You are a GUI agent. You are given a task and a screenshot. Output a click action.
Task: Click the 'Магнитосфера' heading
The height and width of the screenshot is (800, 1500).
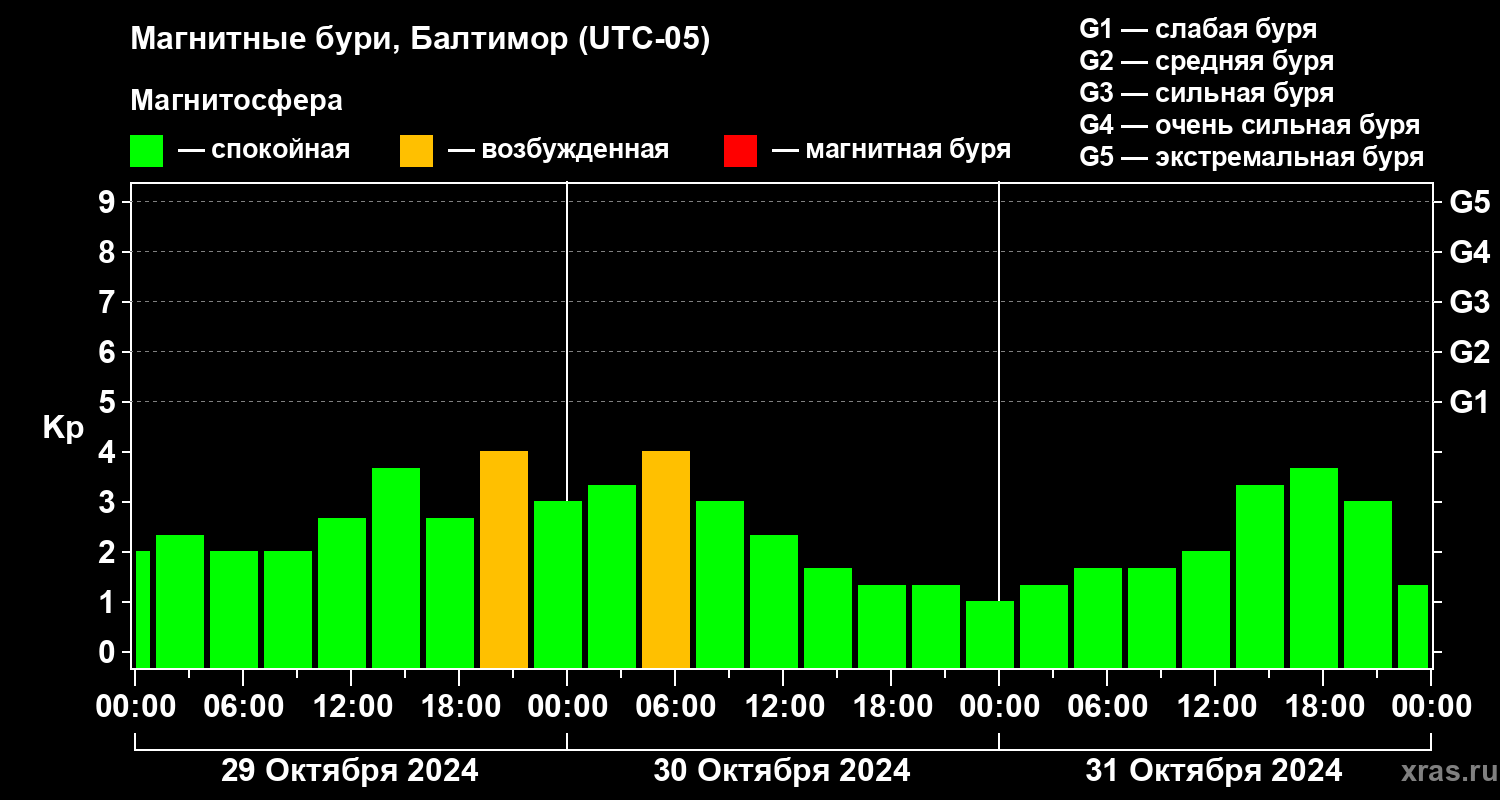(237, 101)
